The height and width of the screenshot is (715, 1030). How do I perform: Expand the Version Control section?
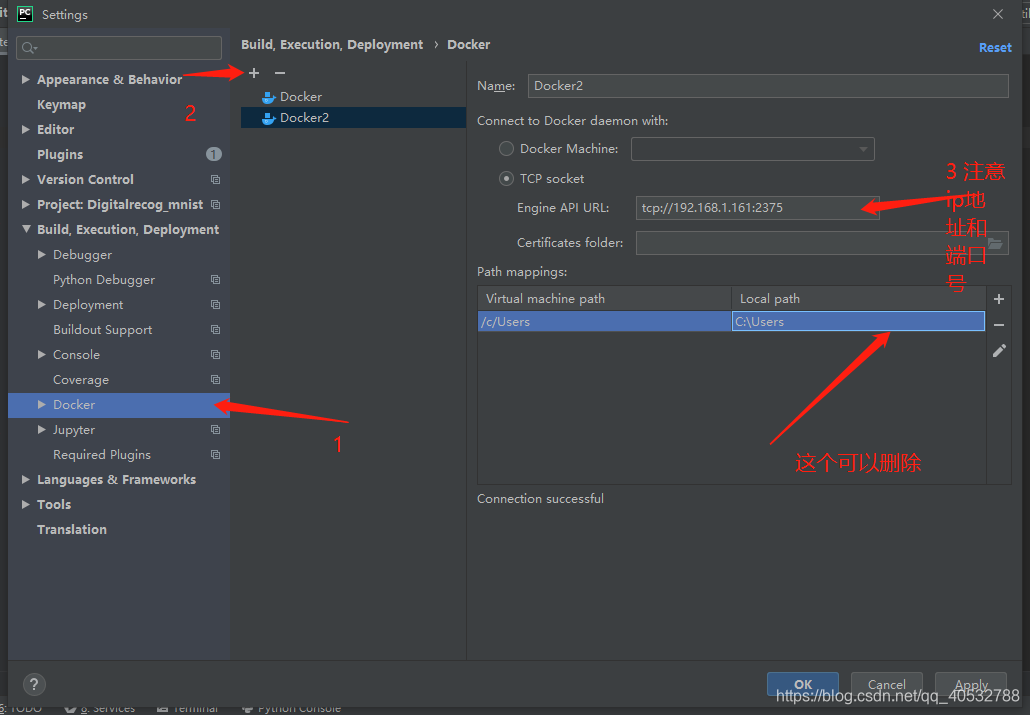click(x=26, y=179)
